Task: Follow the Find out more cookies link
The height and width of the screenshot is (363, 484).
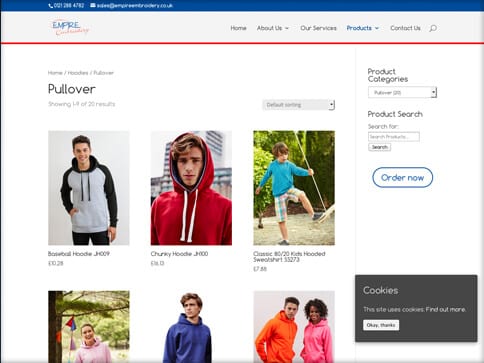Action: [x=446, y=309]
